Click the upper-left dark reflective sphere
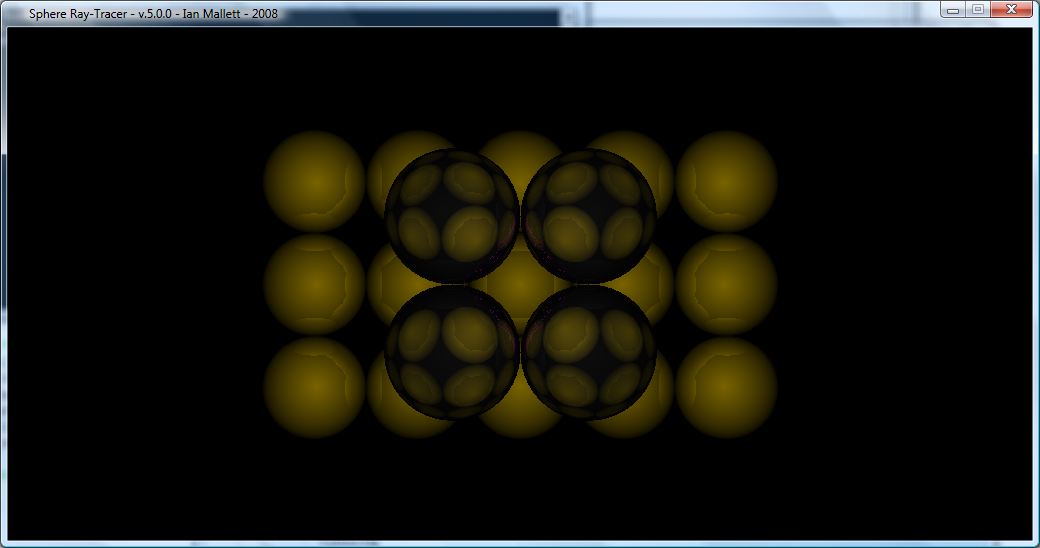The height and width of the screenshot is (548, 1040). (452, 215)
